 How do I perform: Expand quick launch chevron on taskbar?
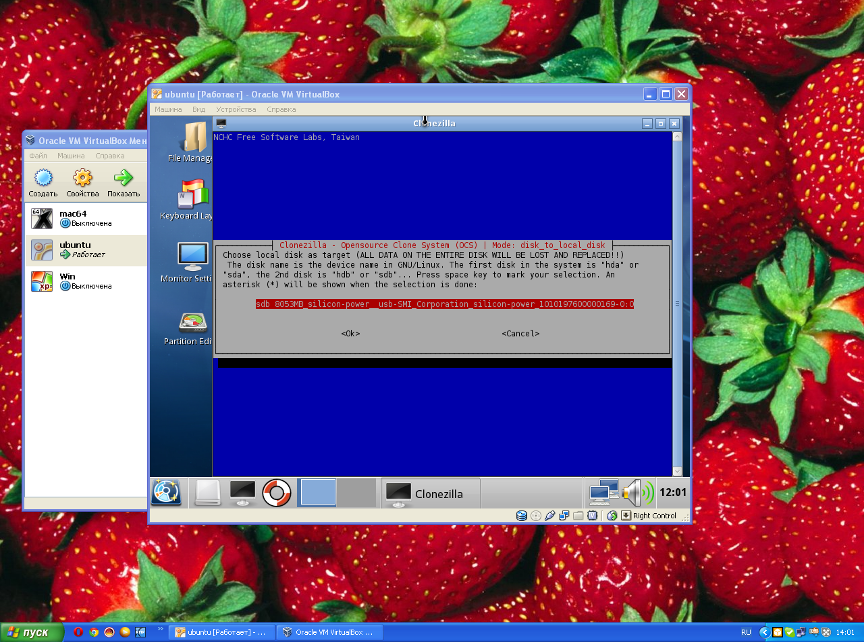[x=161, y=629]
